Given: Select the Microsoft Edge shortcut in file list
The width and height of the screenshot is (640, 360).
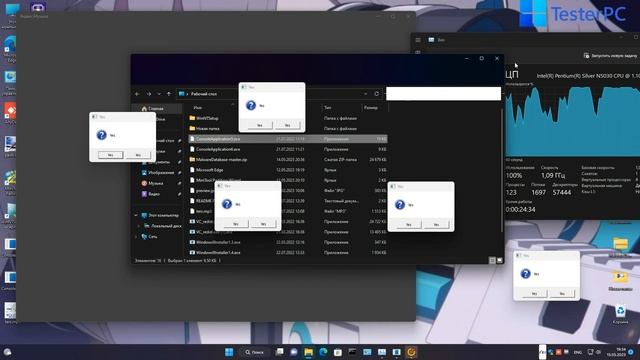Looking at the screenshot, I should click(209, 170).
